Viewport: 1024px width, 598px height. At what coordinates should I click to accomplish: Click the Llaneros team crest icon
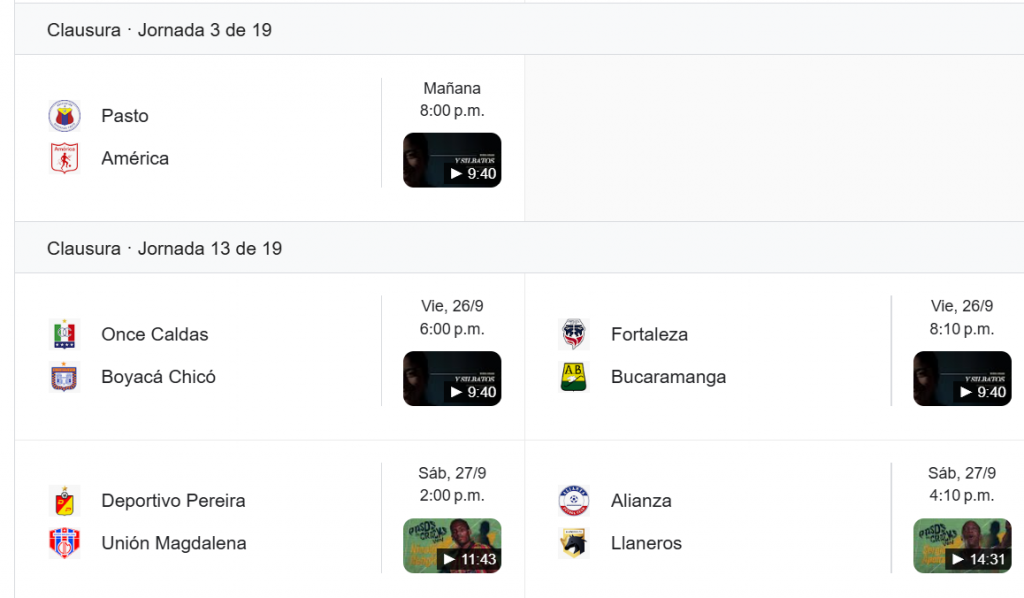(x=574, y=543)
